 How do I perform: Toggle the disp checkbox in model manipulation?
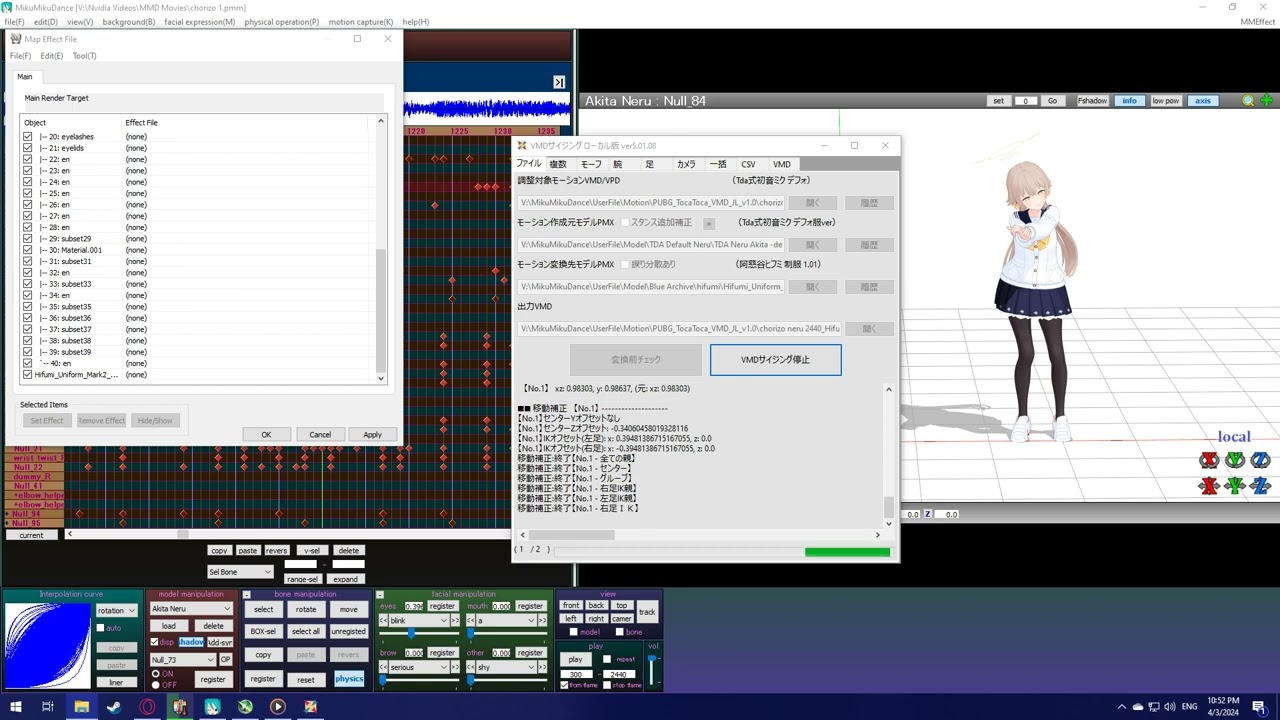[154, 642]
